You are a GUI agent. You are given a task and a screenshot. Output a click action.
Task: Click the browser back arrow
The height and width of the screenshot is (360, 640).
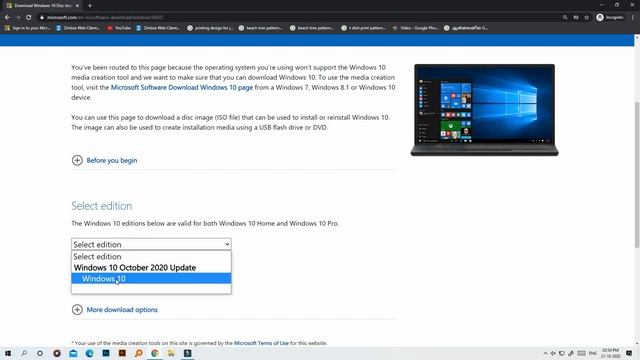(x=7, y=18)
